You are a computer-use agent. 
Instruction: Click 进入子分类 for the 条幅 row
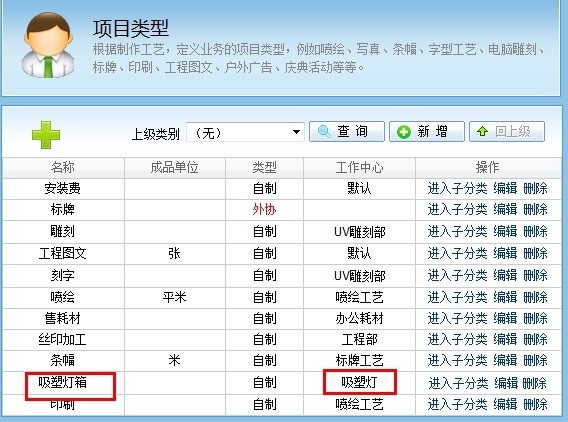pyautogui.click(x=457, y=360)
